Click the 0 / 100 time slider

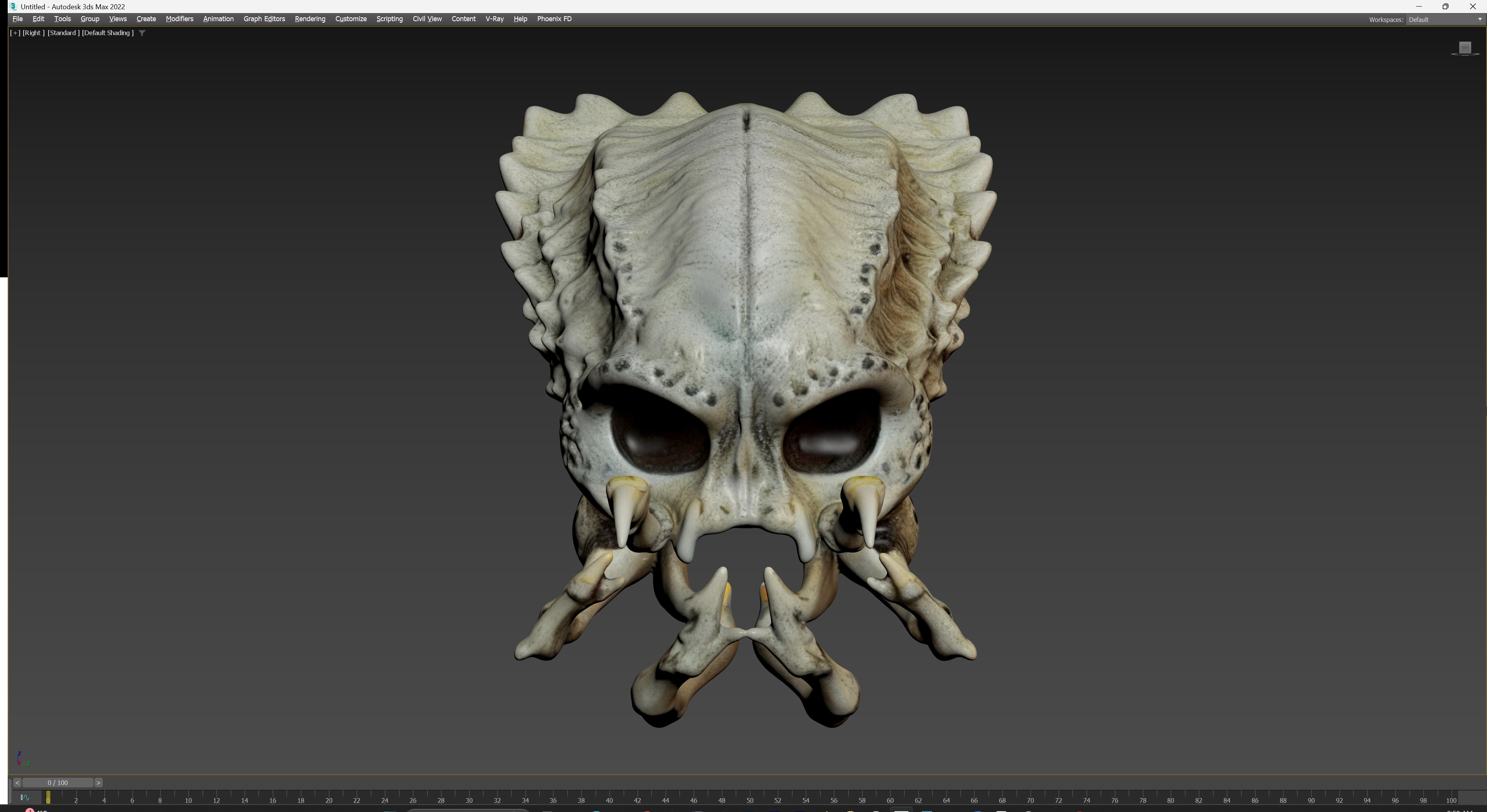click(x=58, y=783)
